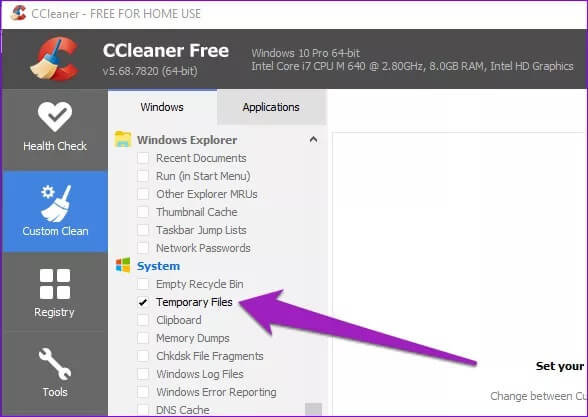Tick the DNS Cache checkbox
The height and width of the screenshot is (417, 588).
point(143,410)
